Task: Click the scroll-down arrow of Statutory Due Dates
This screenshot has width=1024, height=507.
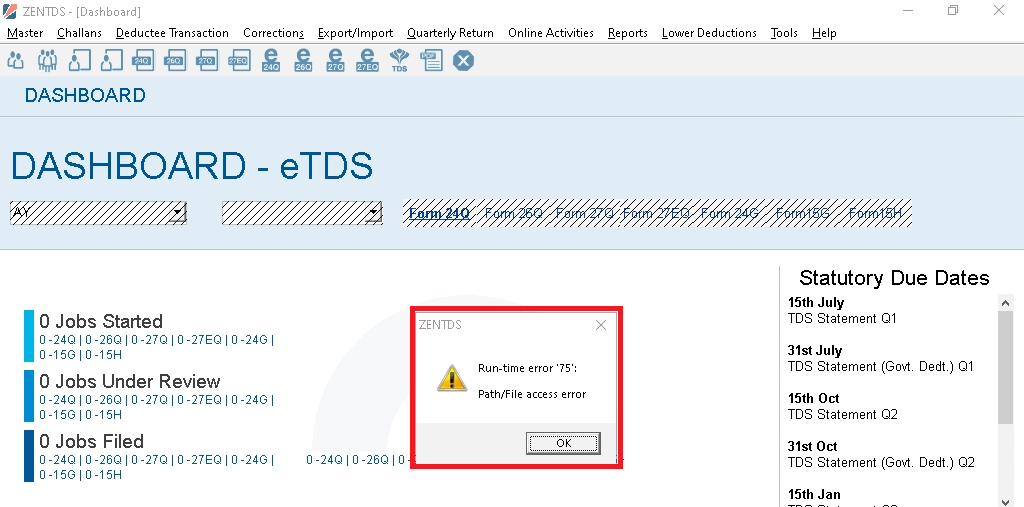Action: tap(1006, 500)
